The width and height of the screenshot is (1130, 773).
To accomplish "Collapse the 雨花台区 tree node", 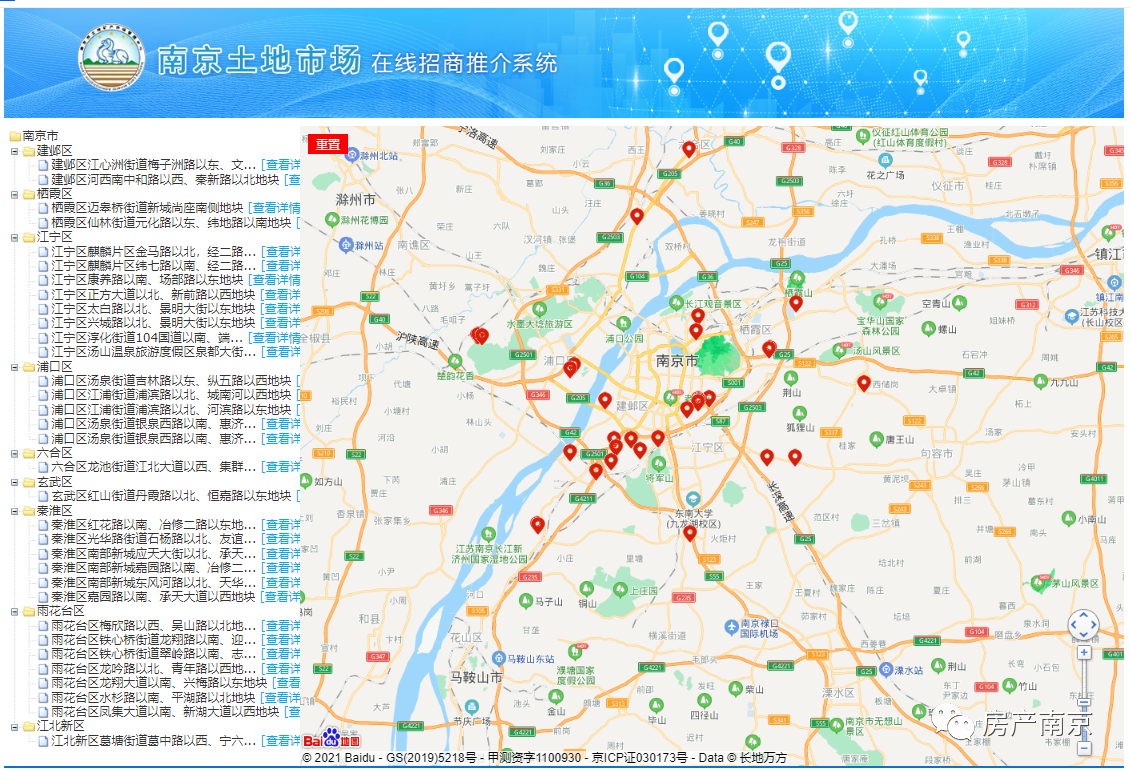I will click(15, 611).
